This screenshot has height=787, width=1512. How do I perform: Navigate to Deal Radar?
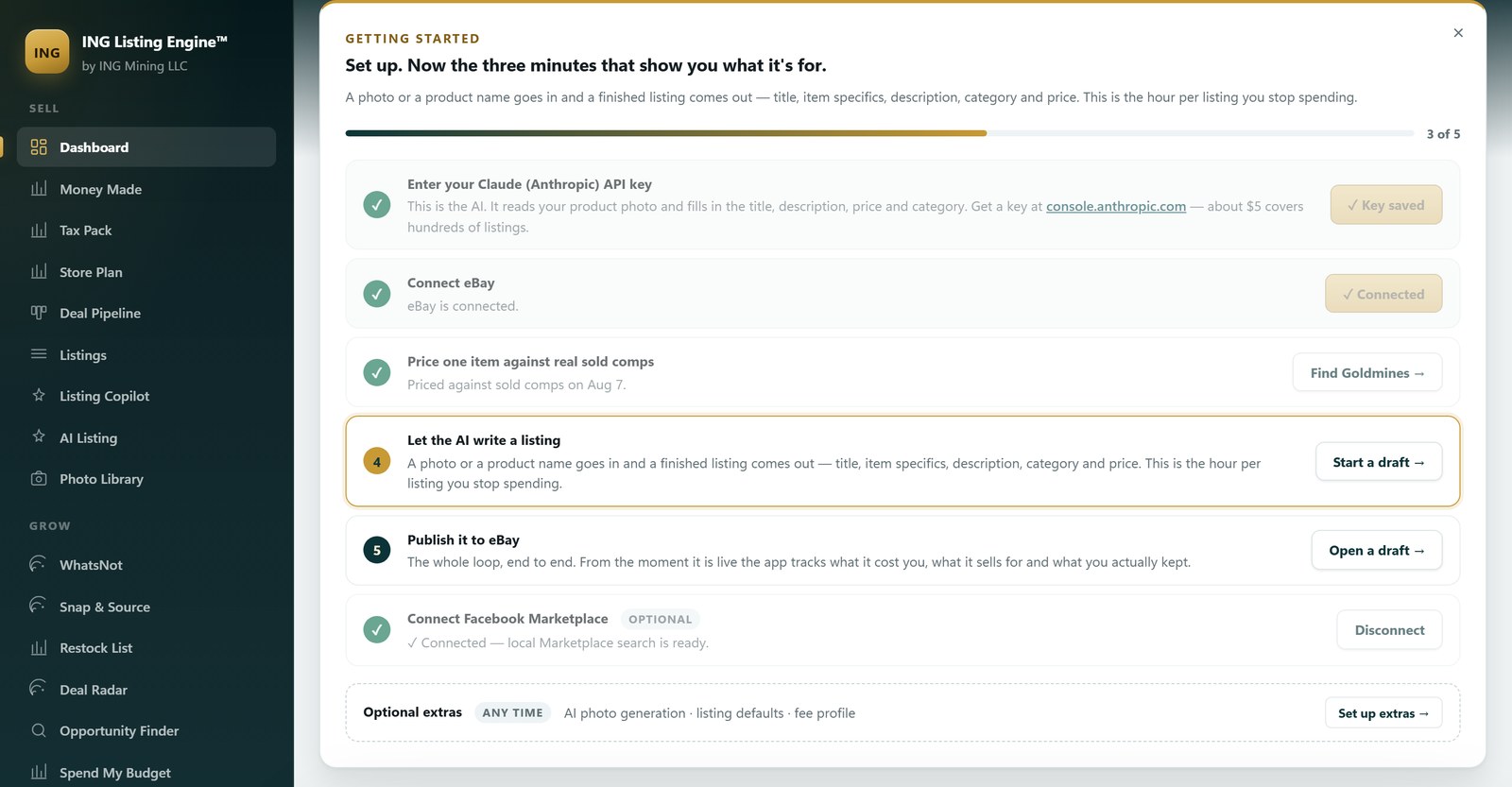click(x=146, y=690)
